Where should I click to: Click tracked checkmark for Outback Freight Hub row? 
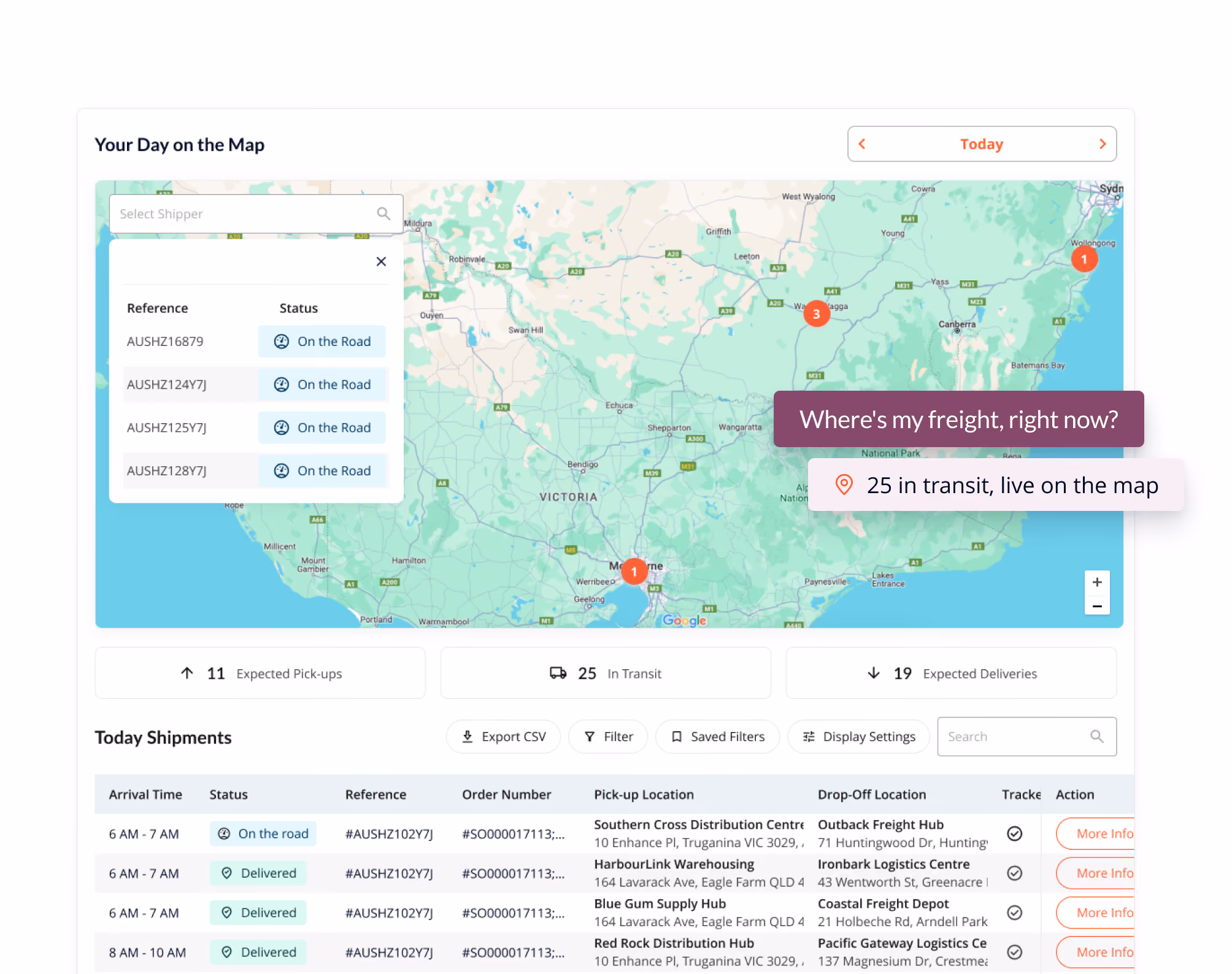tap(1015, 834)
